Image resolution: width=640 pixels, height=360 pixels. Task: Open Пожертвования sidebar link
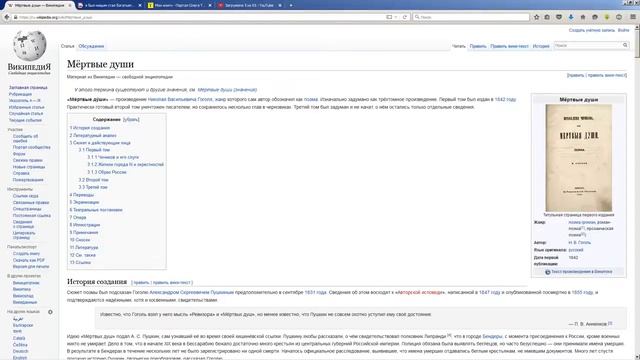pos(28,180)
